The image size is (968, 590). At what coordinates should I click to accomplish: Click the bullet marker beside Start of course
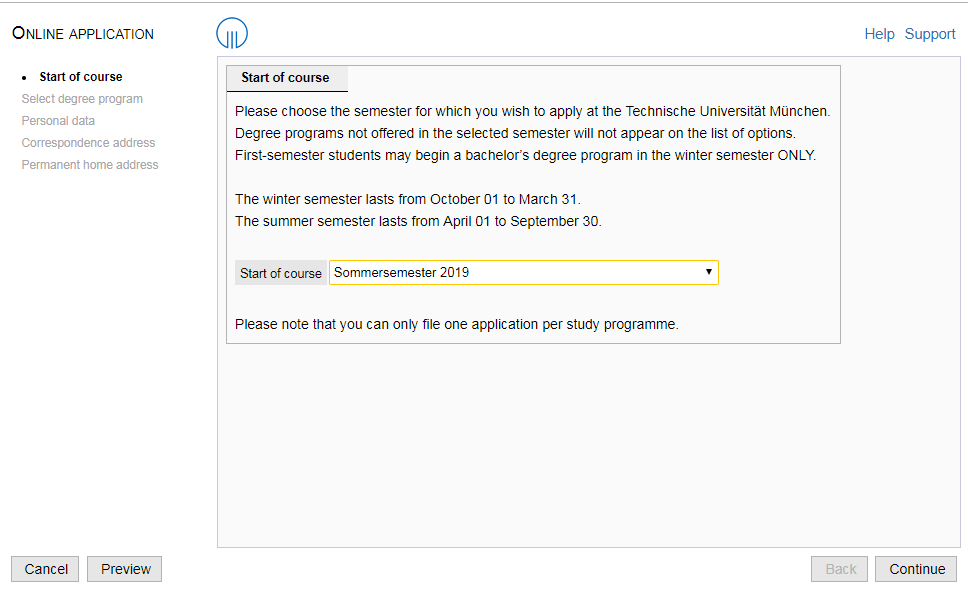click(x=24, y=78)
